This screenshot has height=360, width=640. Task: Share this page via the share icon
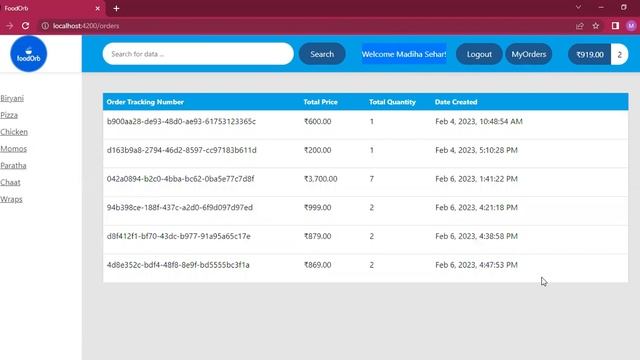[580, 26]
